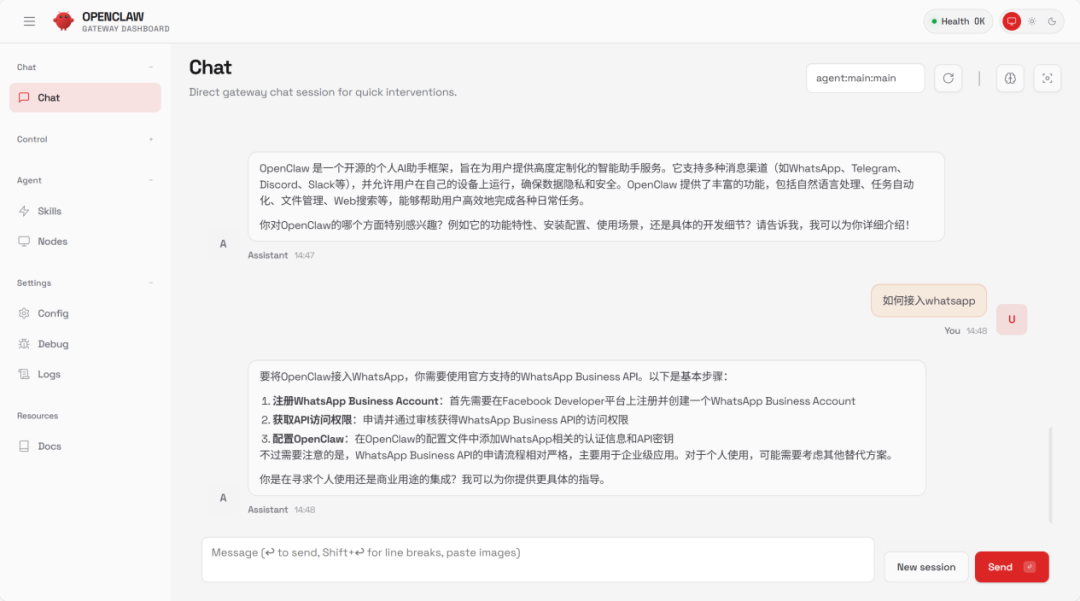Click the message input field
The width and height of the screenshot is (1080, 601).
(538, 560)
